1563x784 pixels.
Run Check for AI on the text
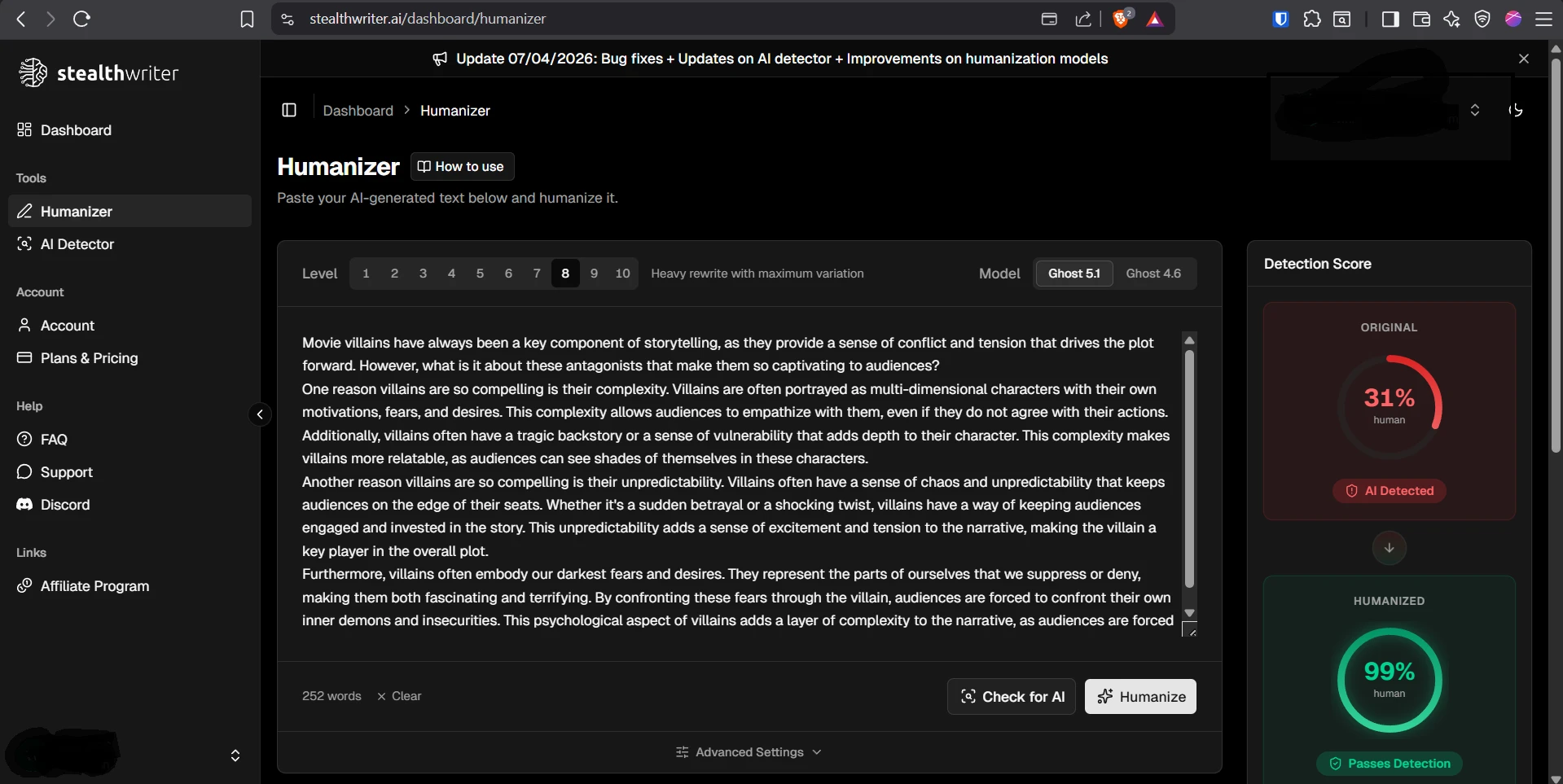(1011, 696)
